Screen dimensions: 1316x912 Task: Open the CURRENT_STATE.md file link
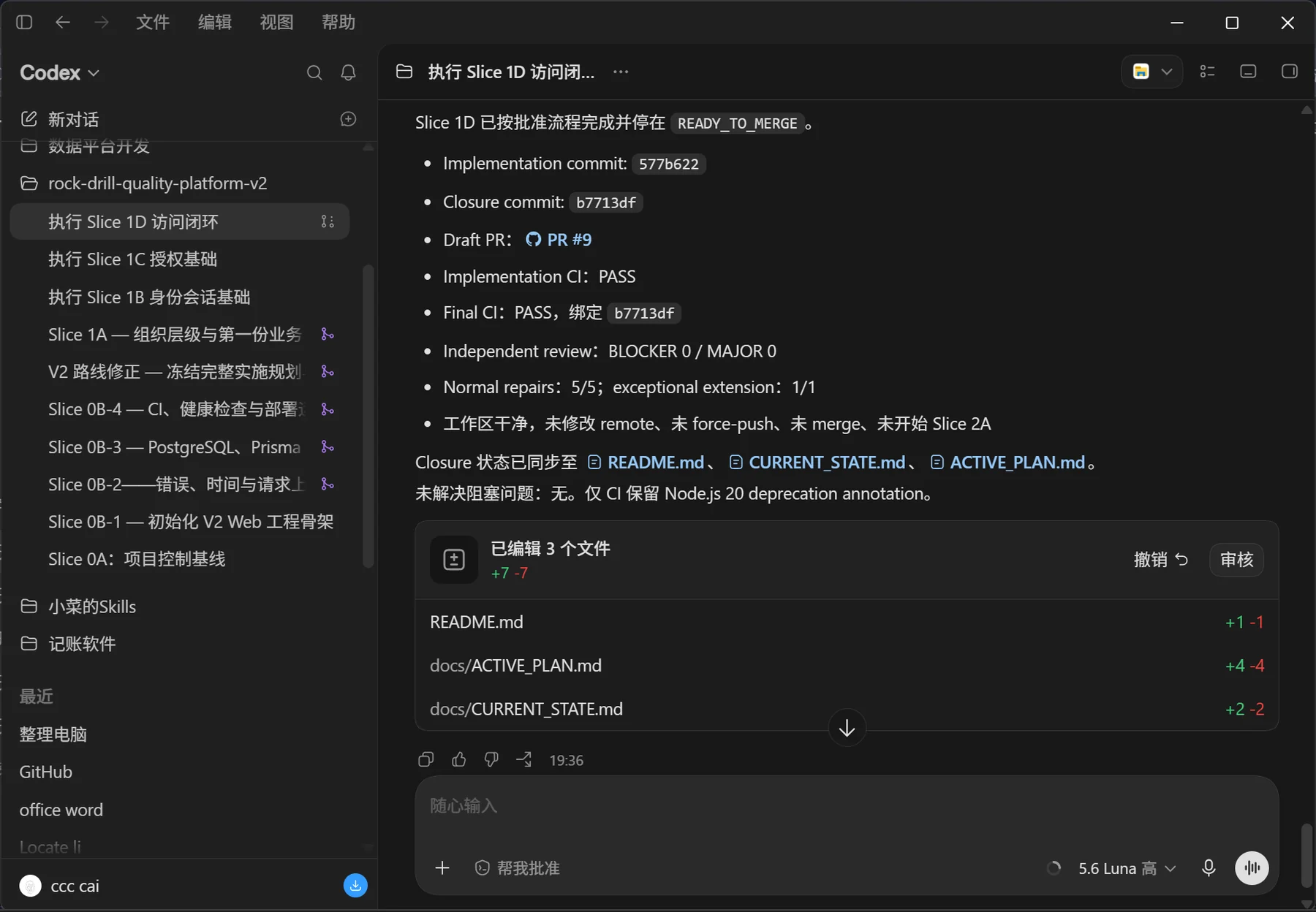(x=817, y=463)
